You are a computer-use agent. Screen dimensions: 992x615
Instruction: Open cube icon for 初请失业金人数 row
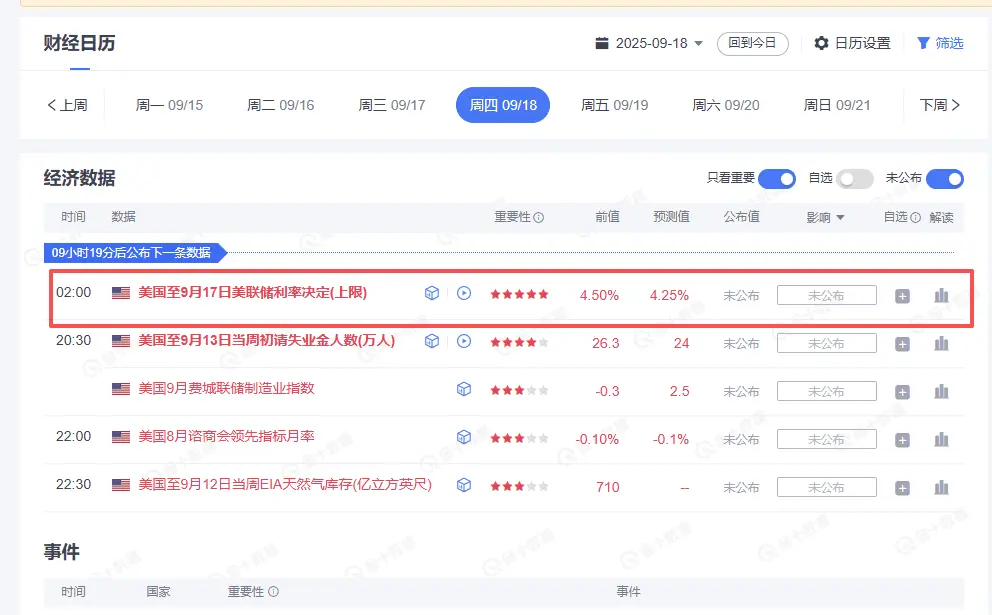click(x=431, y=341)
